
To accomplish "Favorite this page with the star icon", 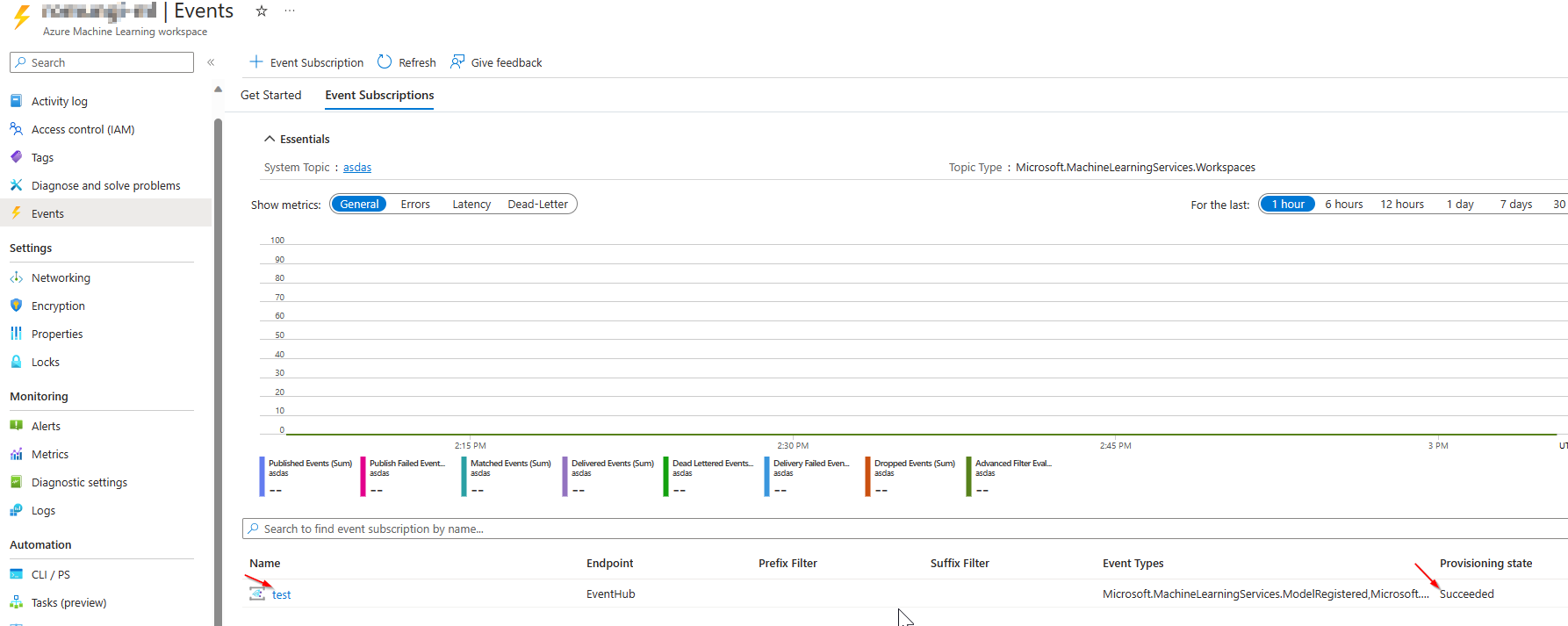I will [x=261, y=11].
